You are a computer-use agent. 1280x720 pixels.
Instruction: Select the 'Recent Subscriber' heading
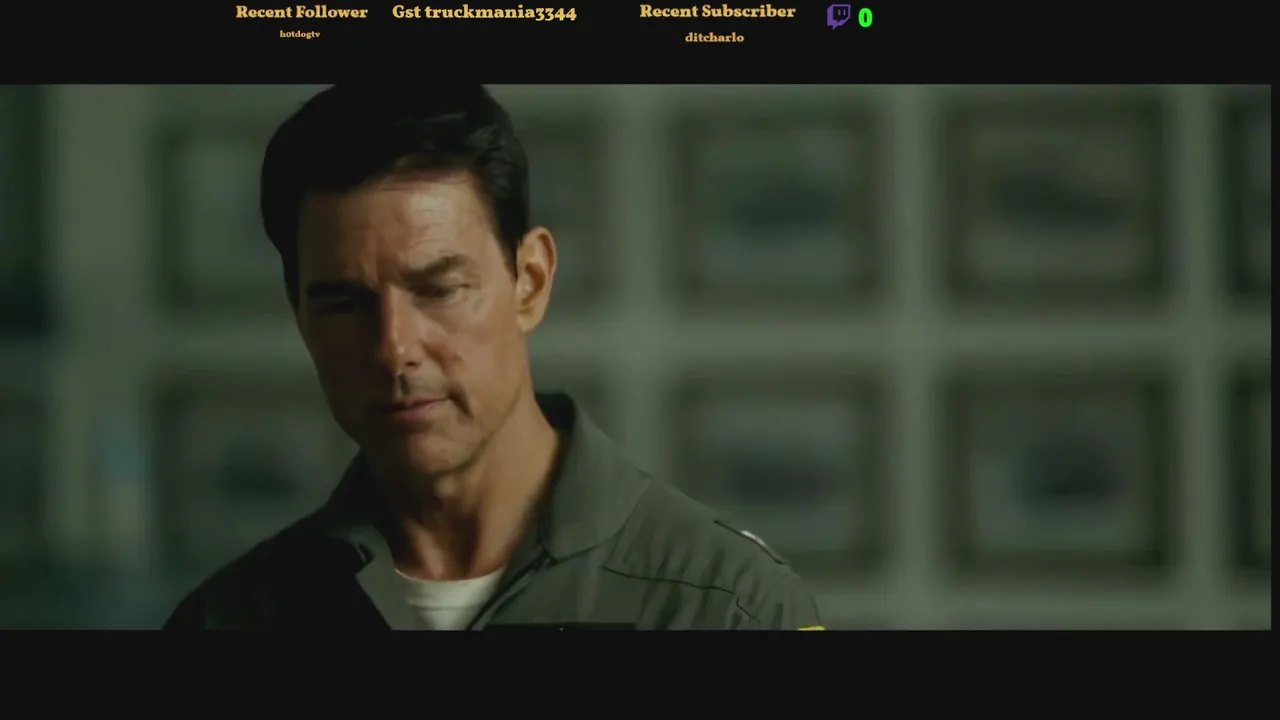[717, 11]
